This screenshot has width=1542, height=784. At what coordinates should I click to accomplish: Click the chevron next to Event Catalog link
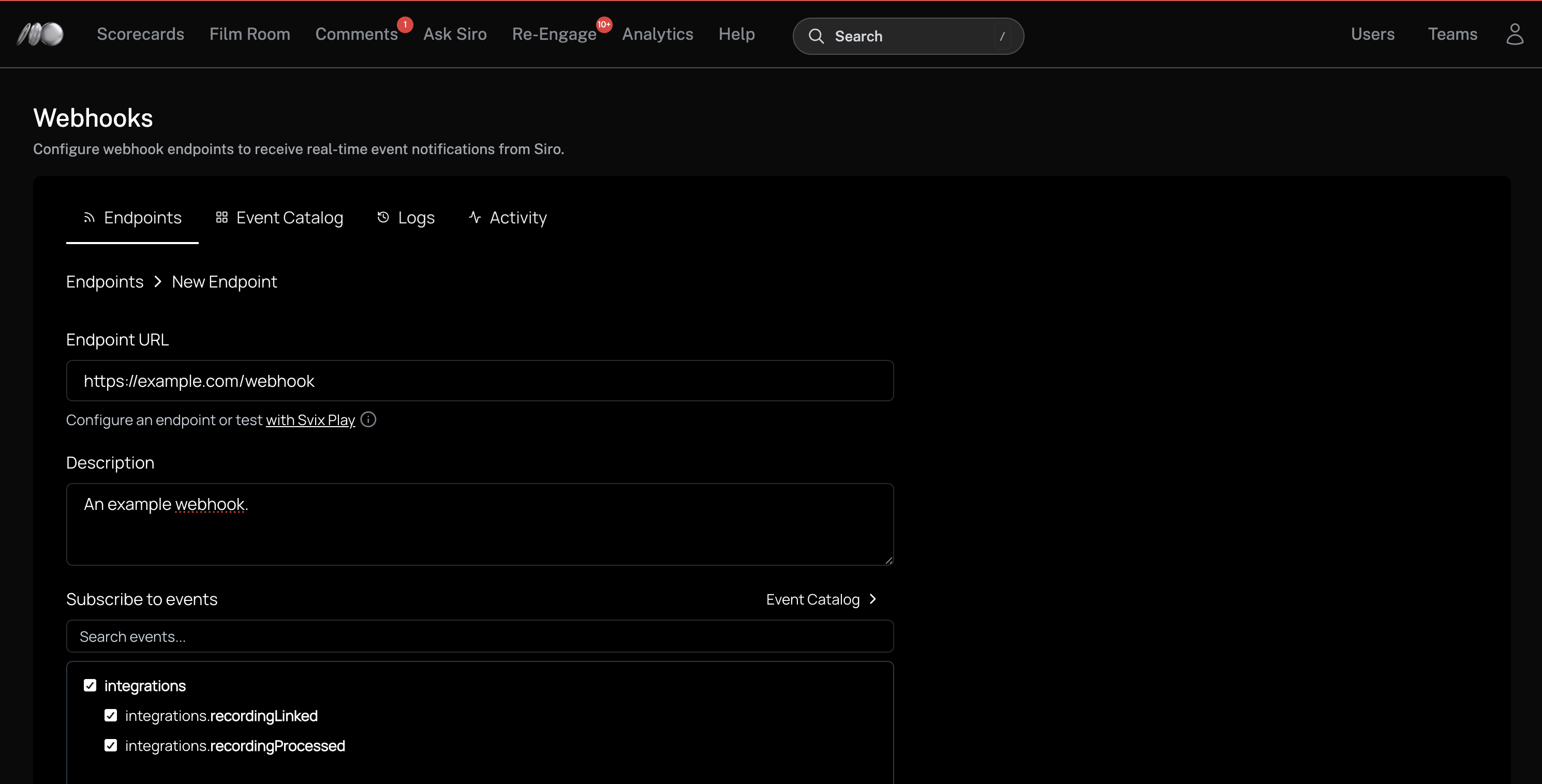coord(873,599)
